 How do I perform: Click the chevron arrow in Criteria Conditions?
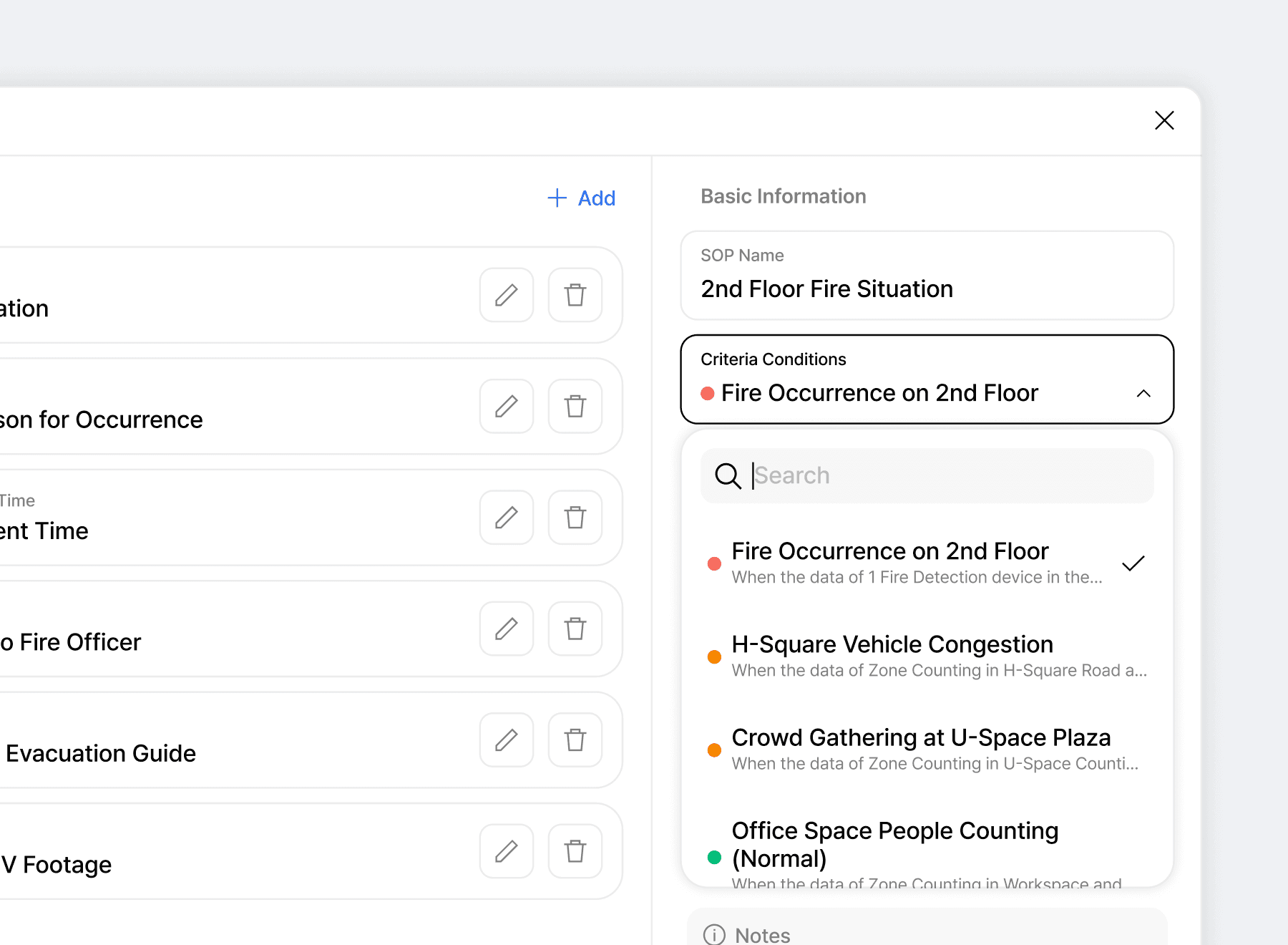click(1143, 394)
